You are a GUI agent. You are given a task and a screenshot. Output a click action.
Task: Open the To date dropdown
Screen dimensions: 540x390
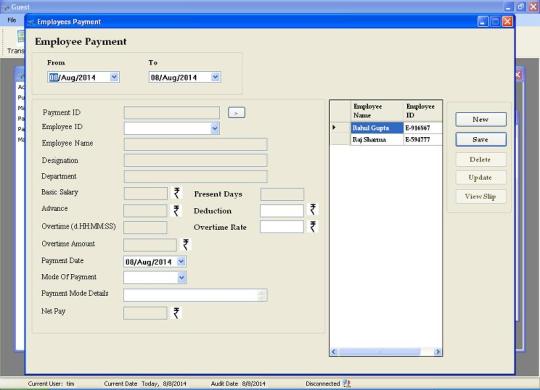215,77
